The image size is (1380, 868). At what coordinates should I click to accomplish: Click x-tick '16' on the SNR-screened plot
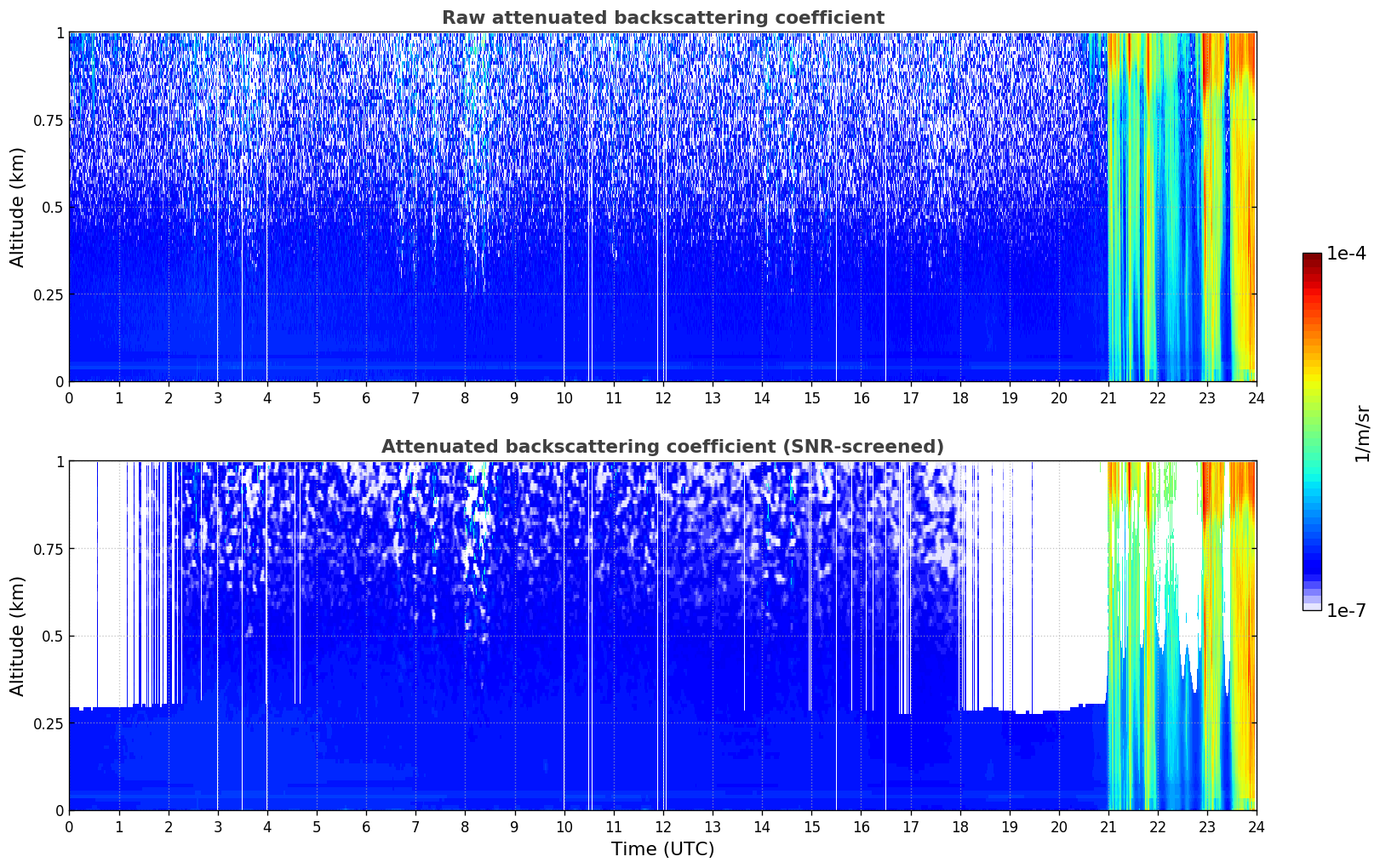click(861, 826)
